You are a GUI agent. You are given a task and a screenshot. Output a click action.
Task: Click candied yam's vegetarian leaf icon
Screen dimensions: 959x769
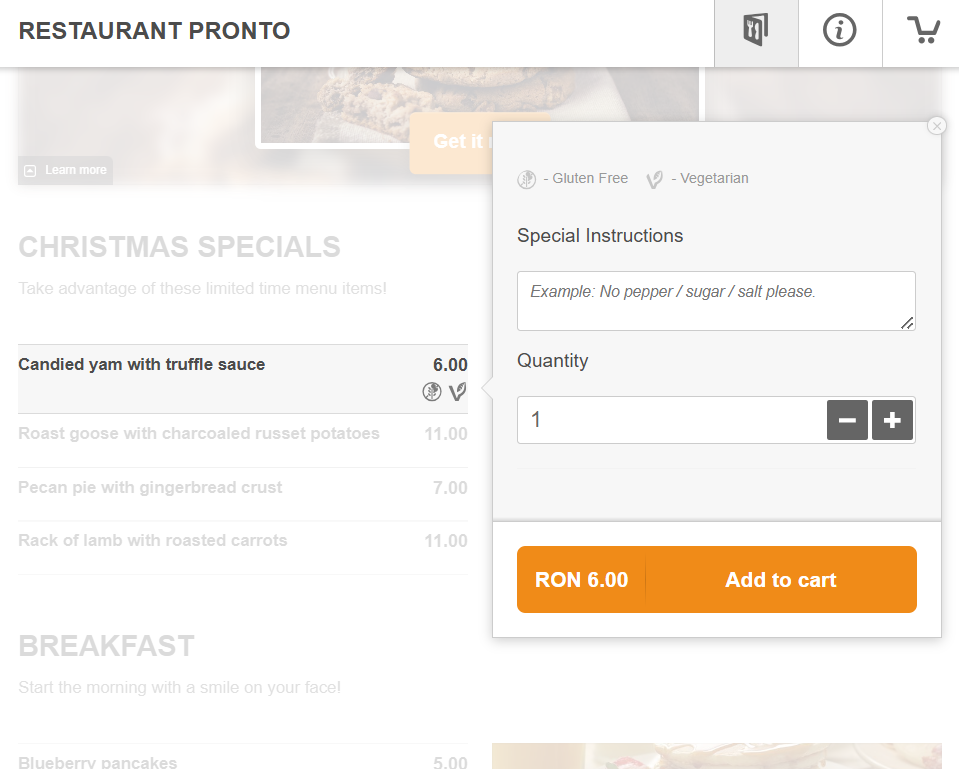coord(458,392)
